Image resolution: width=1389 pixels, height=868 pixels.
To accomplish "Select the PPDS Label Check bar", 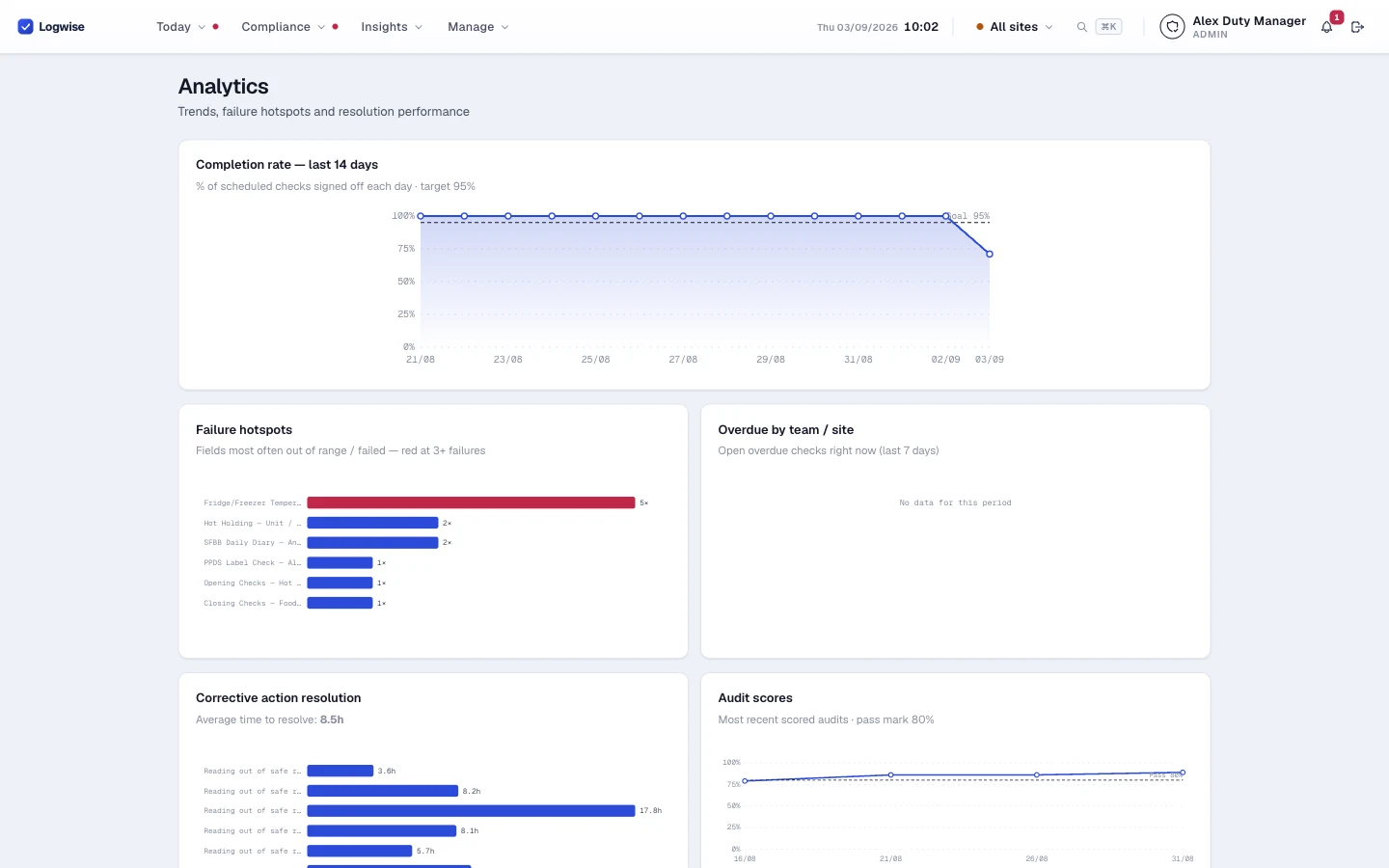I will (340, 563).
